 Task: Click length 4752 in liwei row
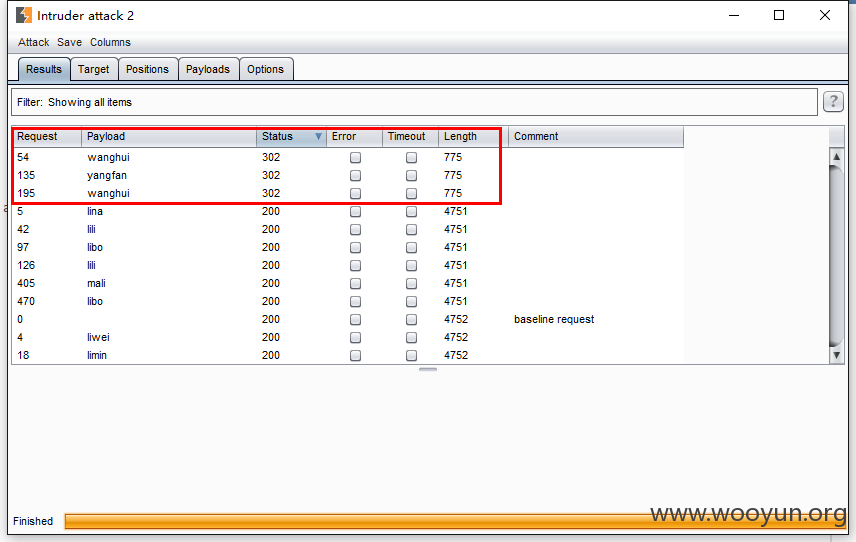click(x=456, y=337)
